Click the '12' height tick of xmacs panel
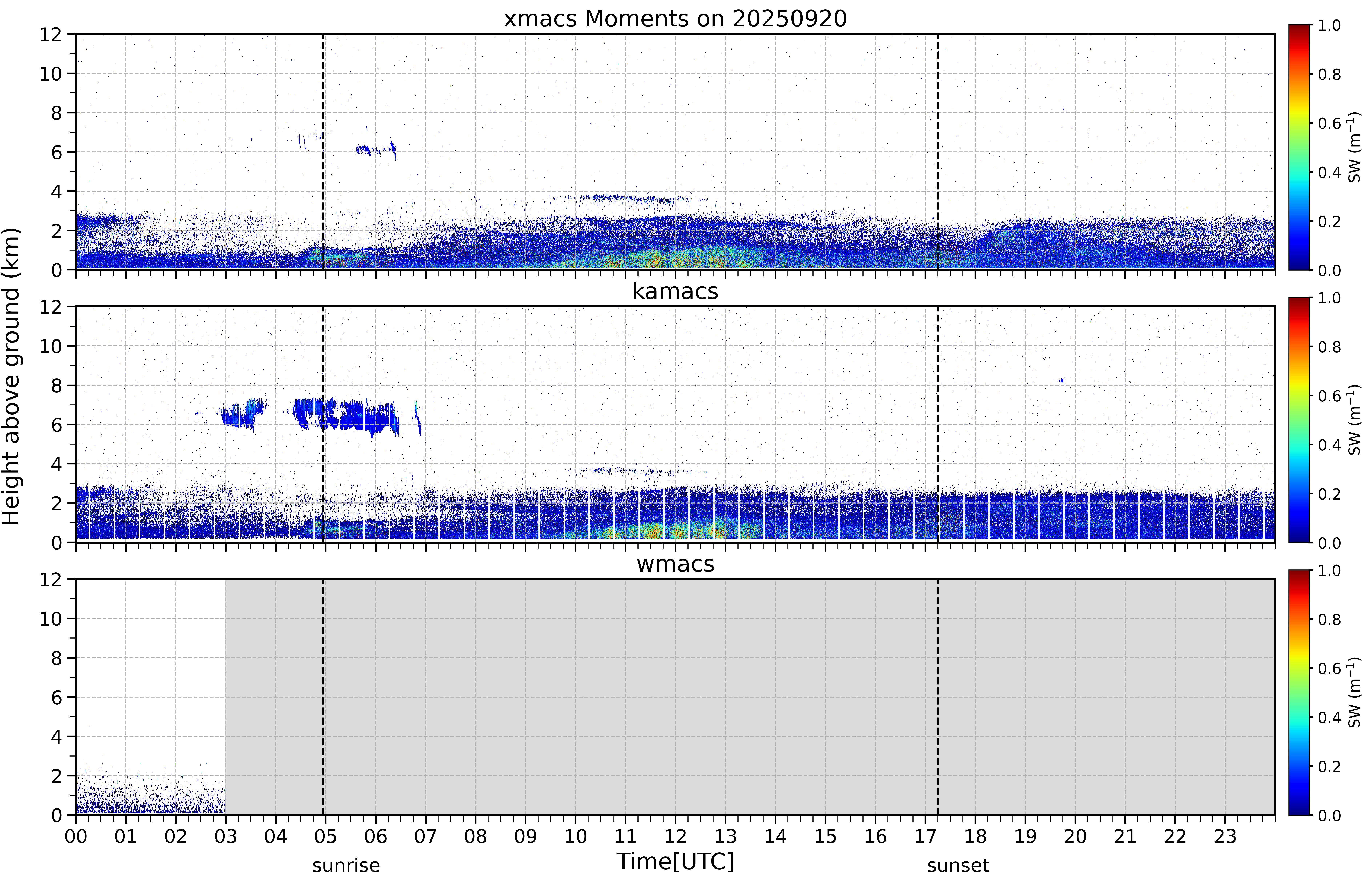Screen dimensions: 1372x885 coord(51,35)
